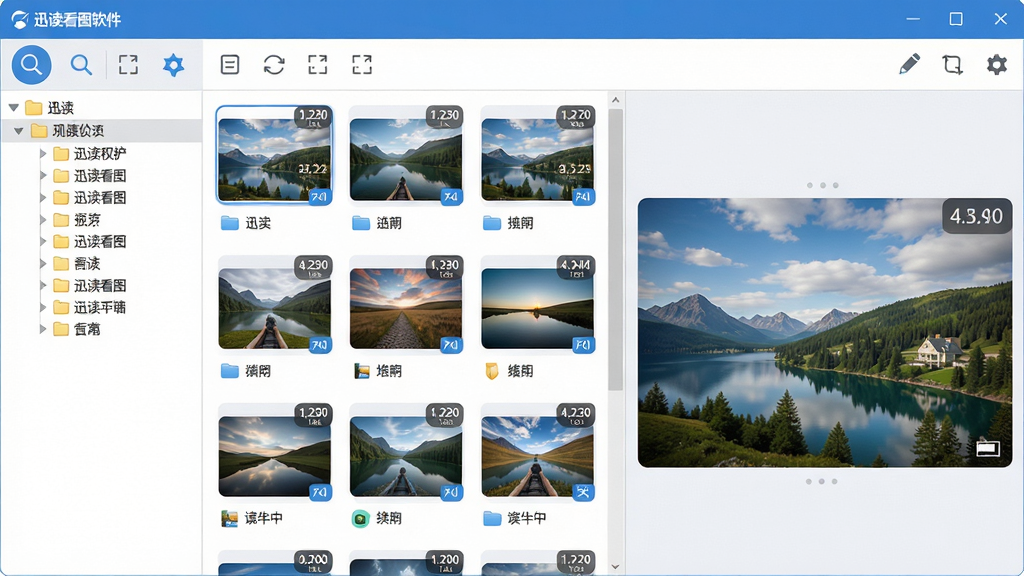Click the blue folder icon under the 4.230 thumbnail
1024x576 pixels.
tap(492, 519)
